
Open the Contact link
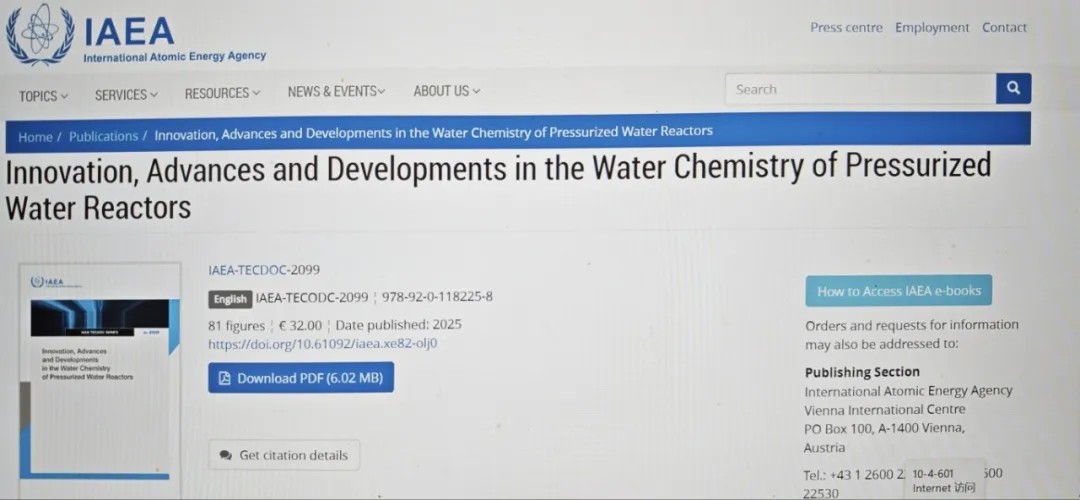[x=1004, y=28]
